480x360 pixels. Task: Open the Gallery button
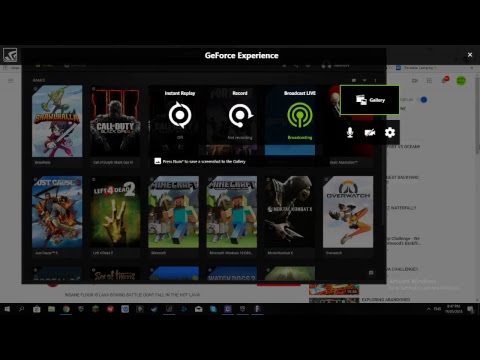pyautogui.click(x=370, y=100)
